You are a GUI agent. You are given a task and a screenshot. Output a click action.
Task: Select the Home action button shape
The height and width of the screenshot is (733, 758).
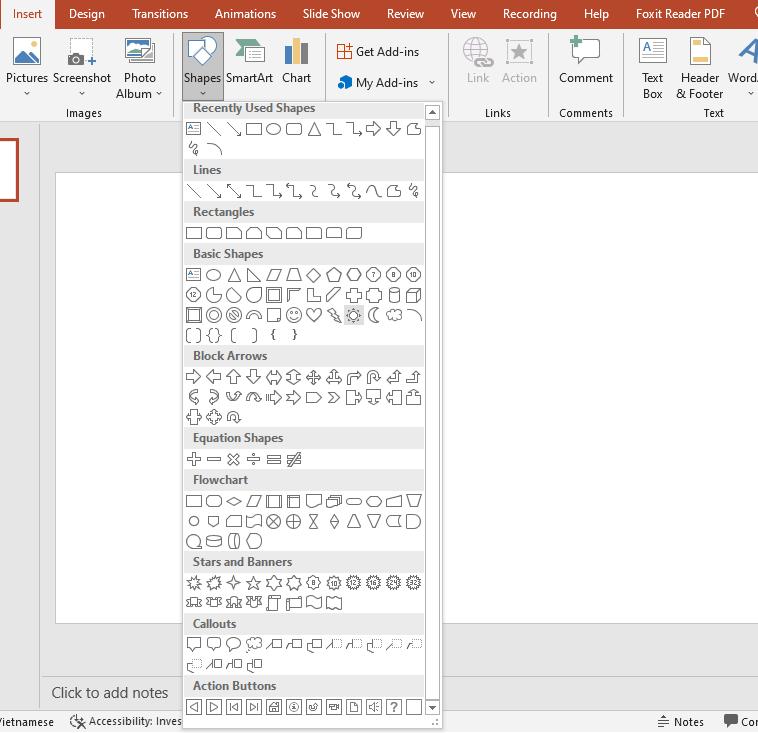coord(274,707)
